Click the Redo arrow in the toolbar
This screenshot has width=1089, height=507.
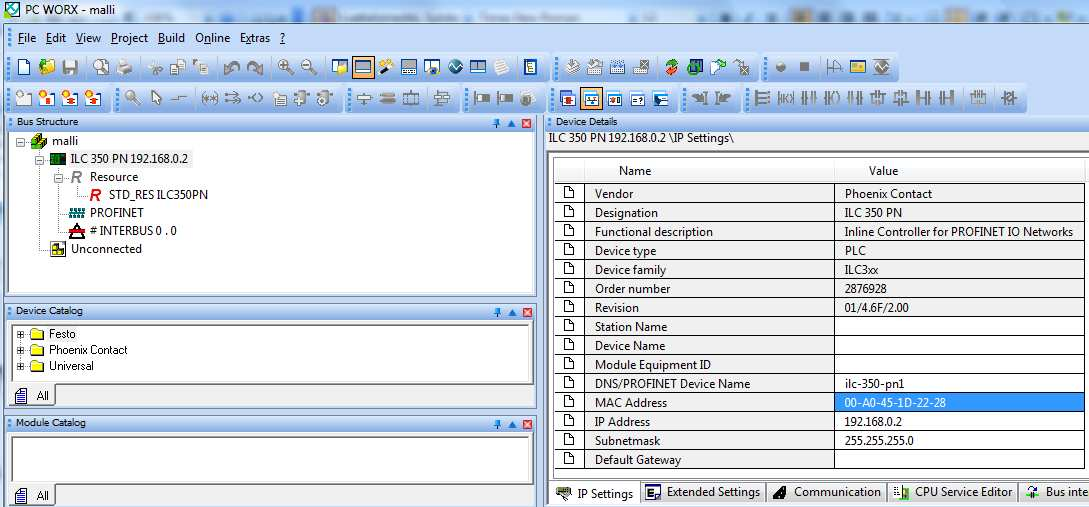[255, 67]
